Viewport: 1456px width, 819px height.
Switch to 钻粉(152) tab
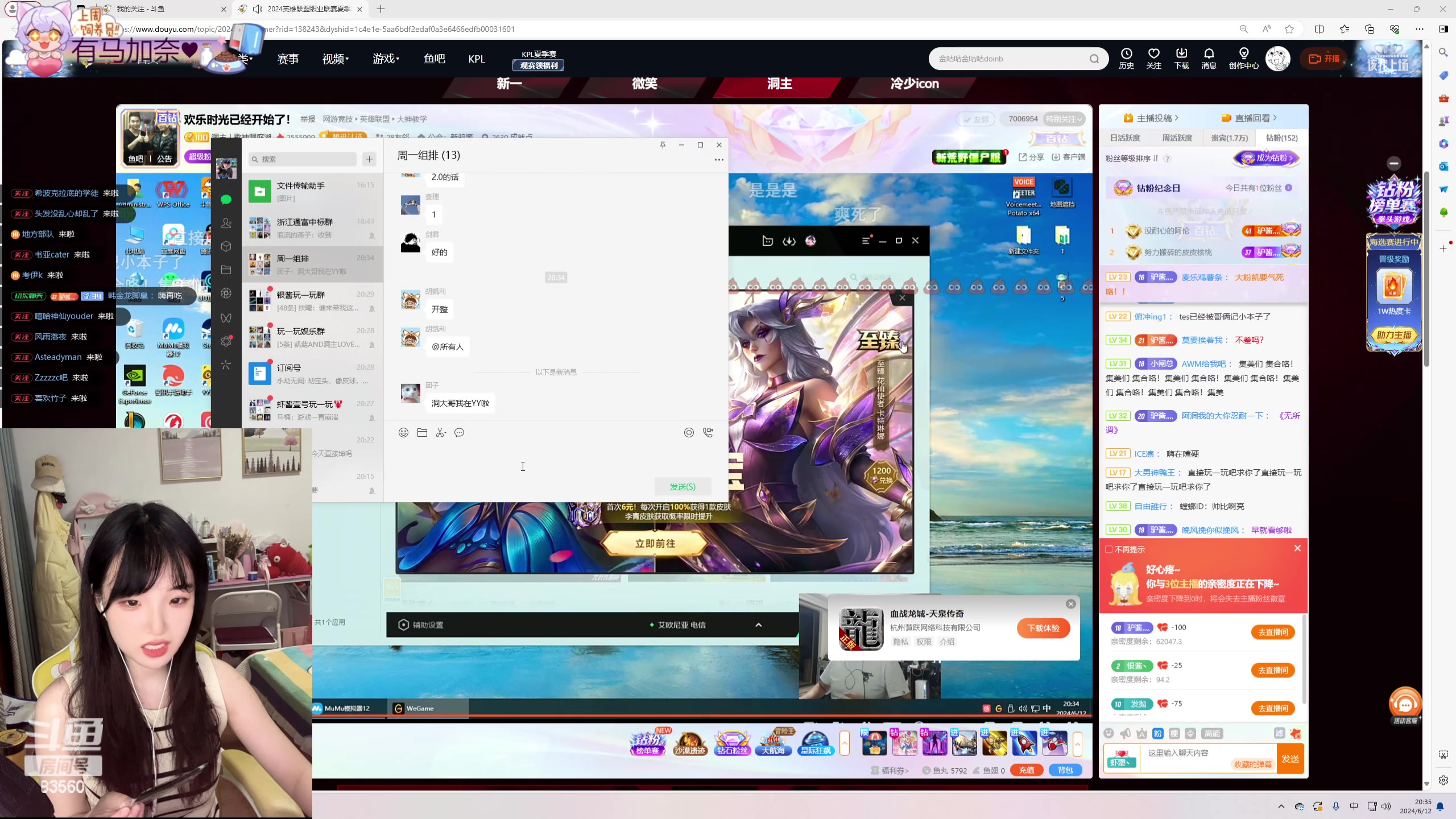pyautogui.click(x=1281, y=138)
